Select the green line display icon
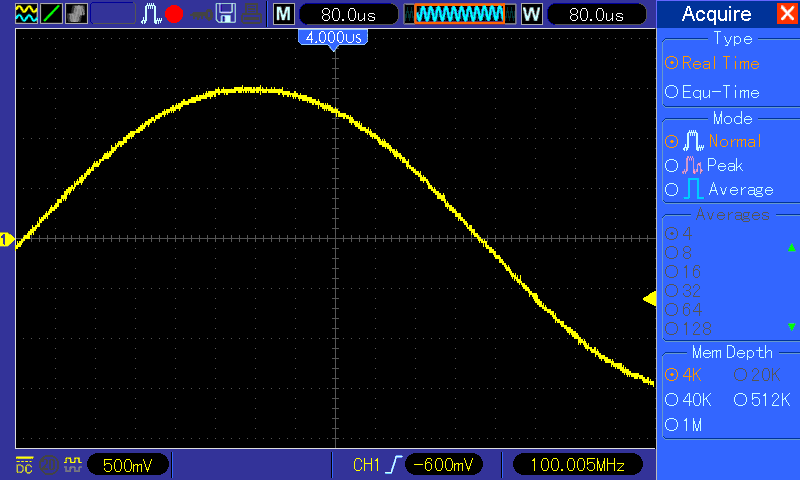This screenshot has height=480, width=800. click(51, 14)
